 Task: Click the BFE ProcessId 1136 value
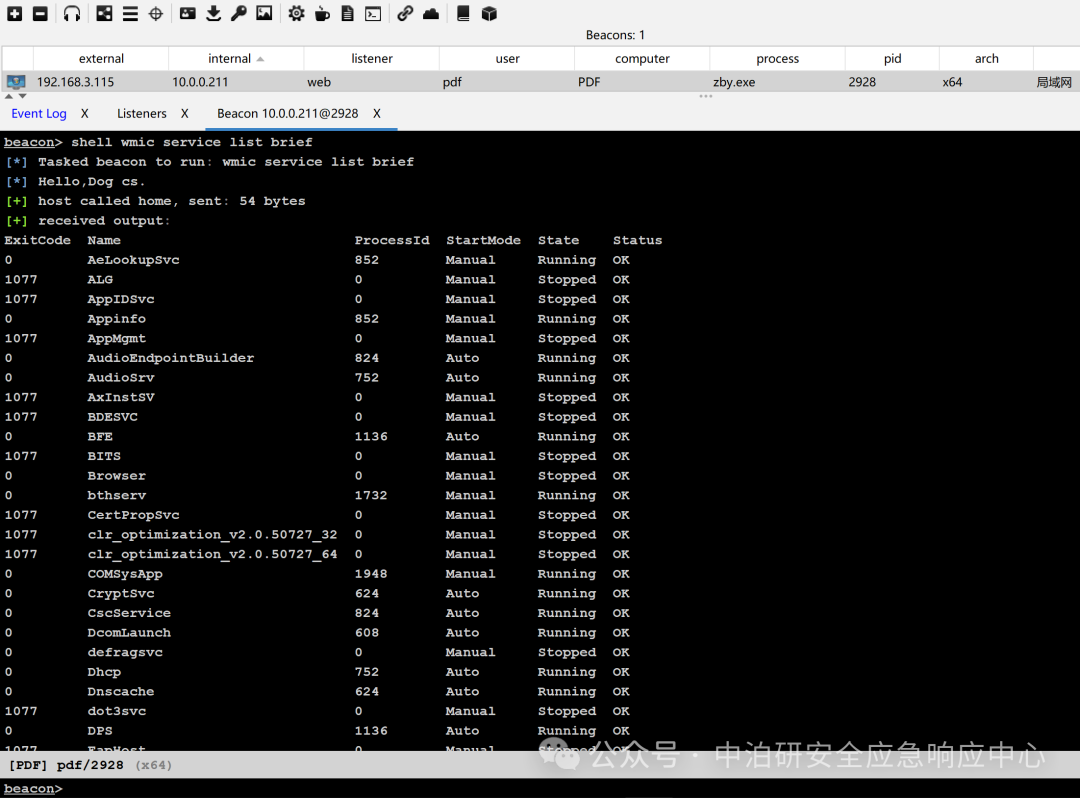pyautogui.click(x=371, y=437)
